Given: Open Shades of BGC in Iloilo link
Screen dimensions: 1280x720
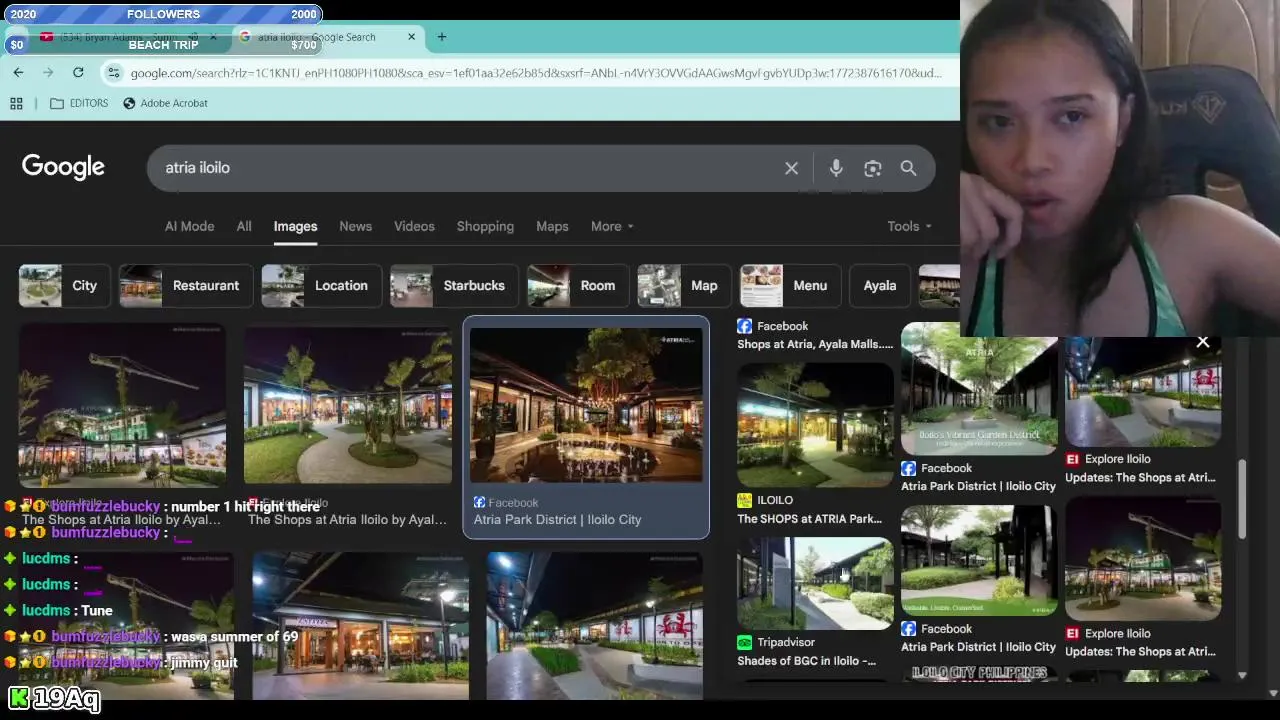Looking at the screenshot, I should (806, 661).
